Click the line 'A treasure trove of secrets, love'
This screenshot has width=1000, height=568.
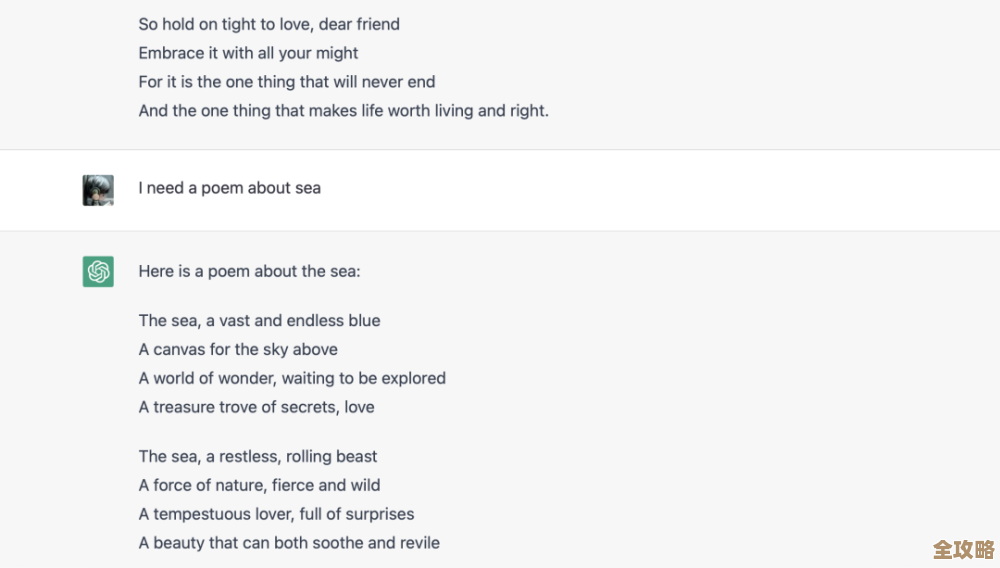coord(256,408)
